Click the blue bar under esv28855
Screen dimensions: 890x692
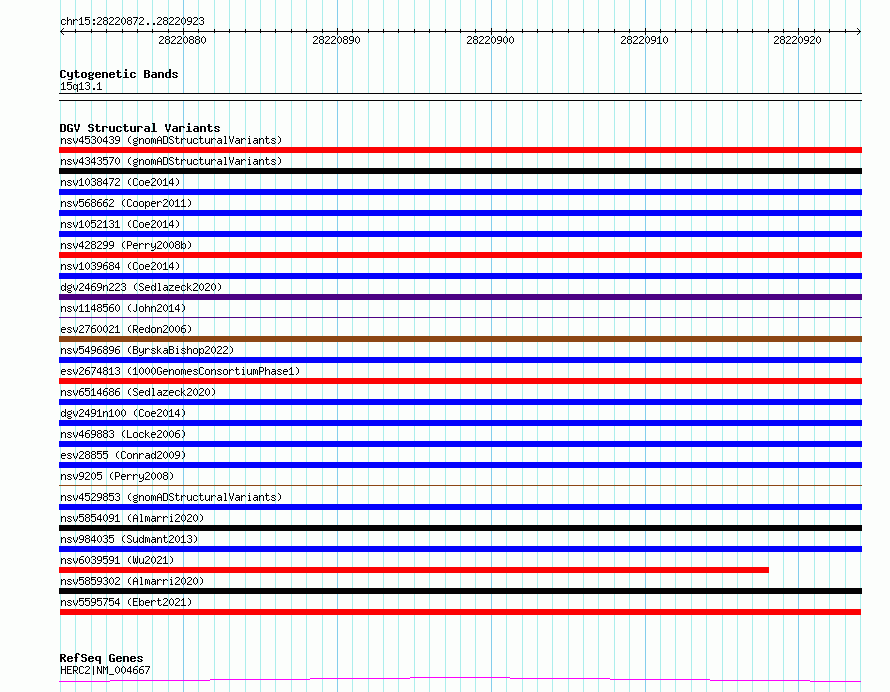point(460,465)
